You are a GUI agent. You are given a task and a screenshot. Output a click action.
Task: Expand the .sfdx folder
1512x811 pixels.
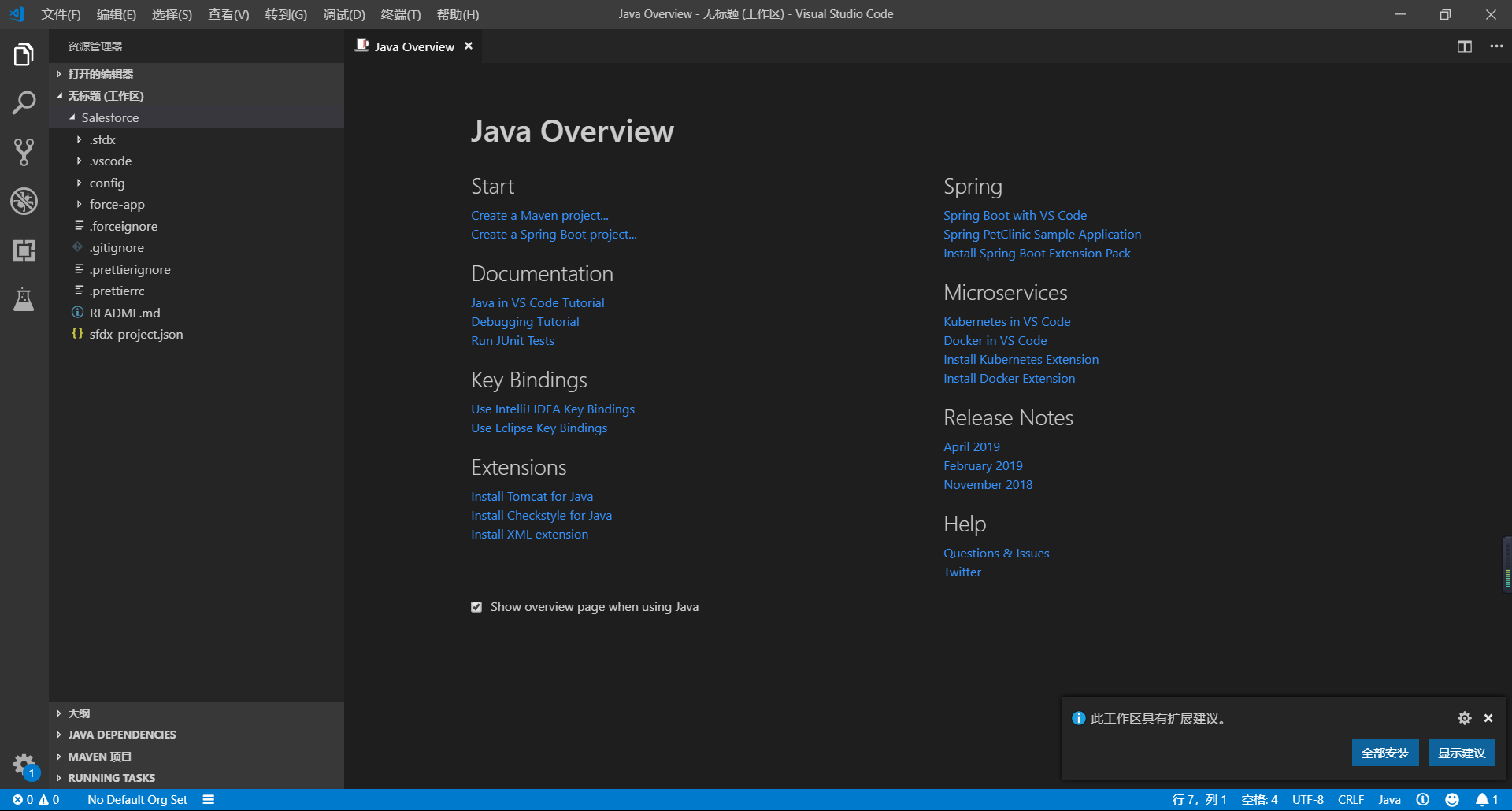(x=196, y=139)
